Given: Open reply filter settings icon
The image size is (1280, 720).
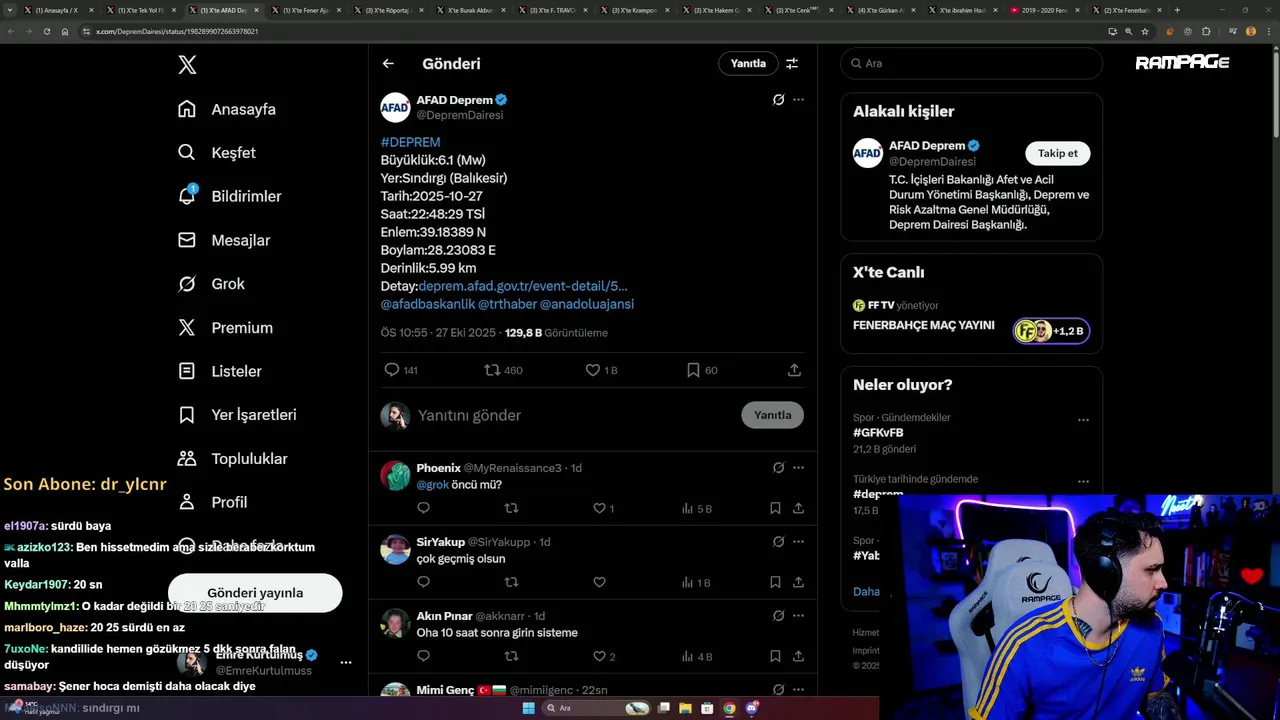Looking at the screenshot, I should [792, 63].
